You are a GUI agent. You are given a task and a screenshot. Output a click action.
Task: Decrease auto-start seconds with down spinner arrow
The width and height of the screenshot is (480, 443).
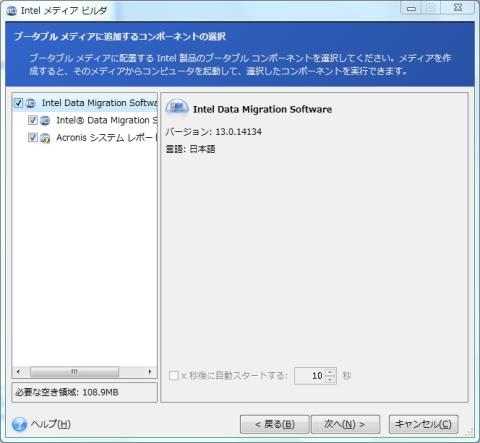[x=330, y=380]
